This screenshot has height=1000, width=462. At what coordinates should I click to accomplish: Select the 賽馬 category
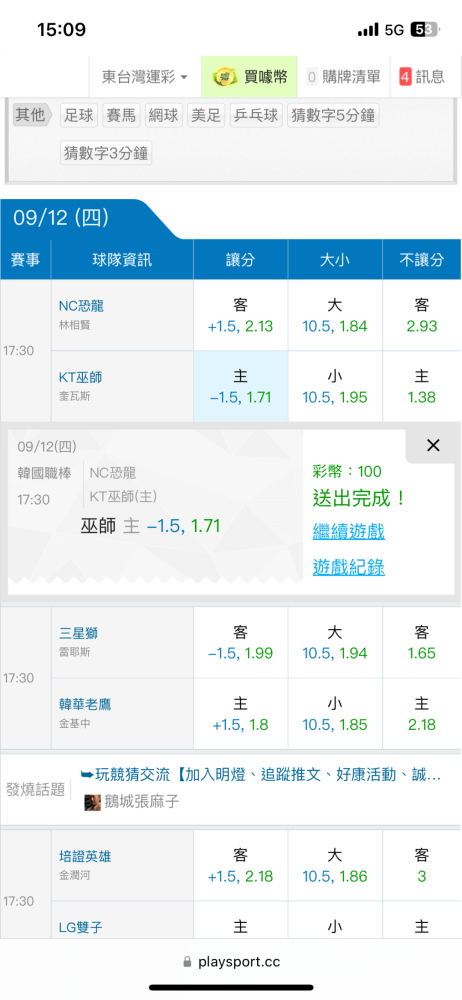pyautogui.click(x=121, y=115)
